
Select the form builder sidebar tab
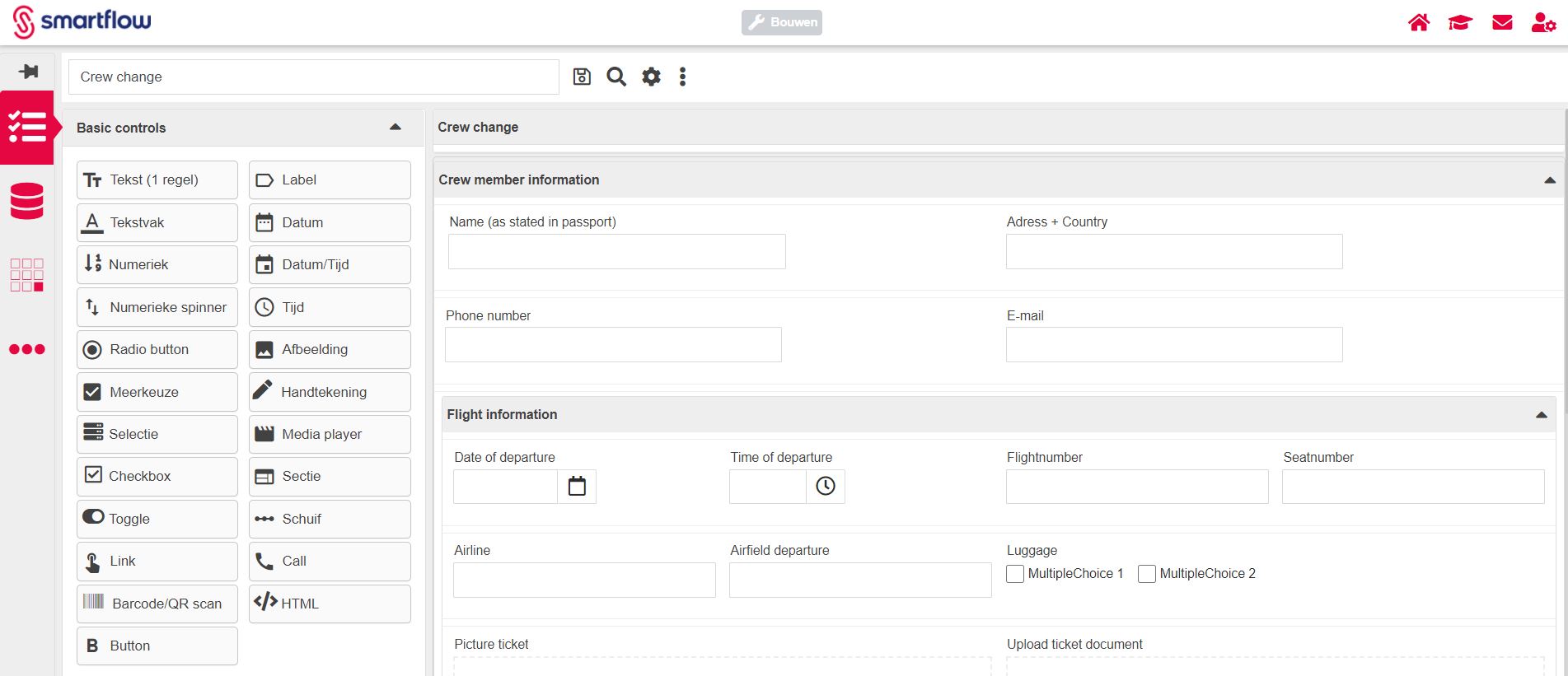pos(27,128)
